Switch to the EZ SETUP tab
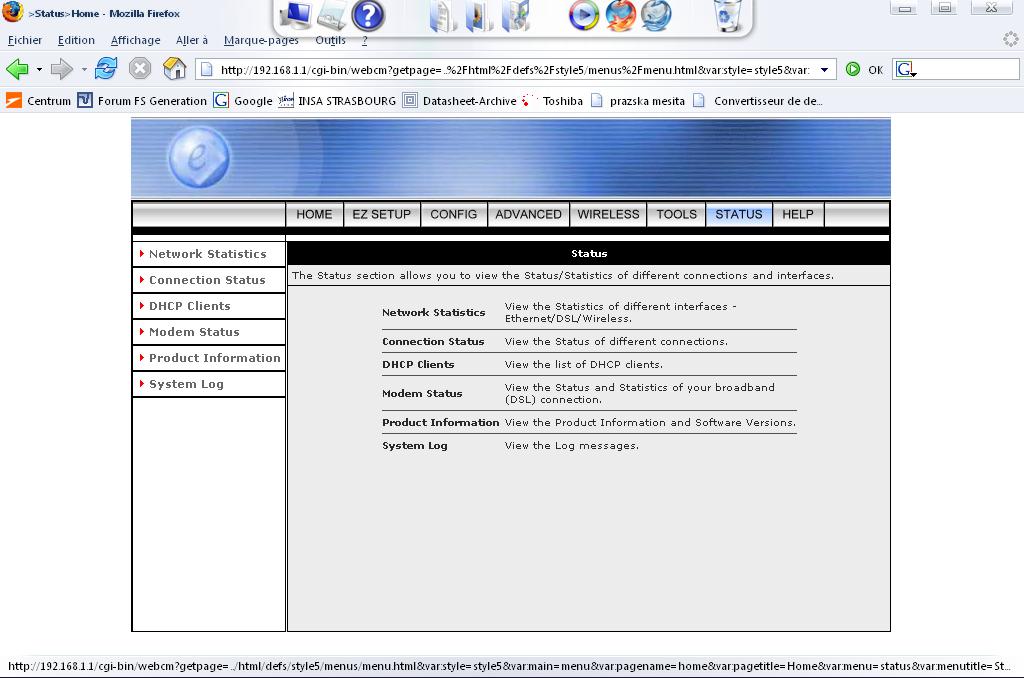 [x=381, y=214]
